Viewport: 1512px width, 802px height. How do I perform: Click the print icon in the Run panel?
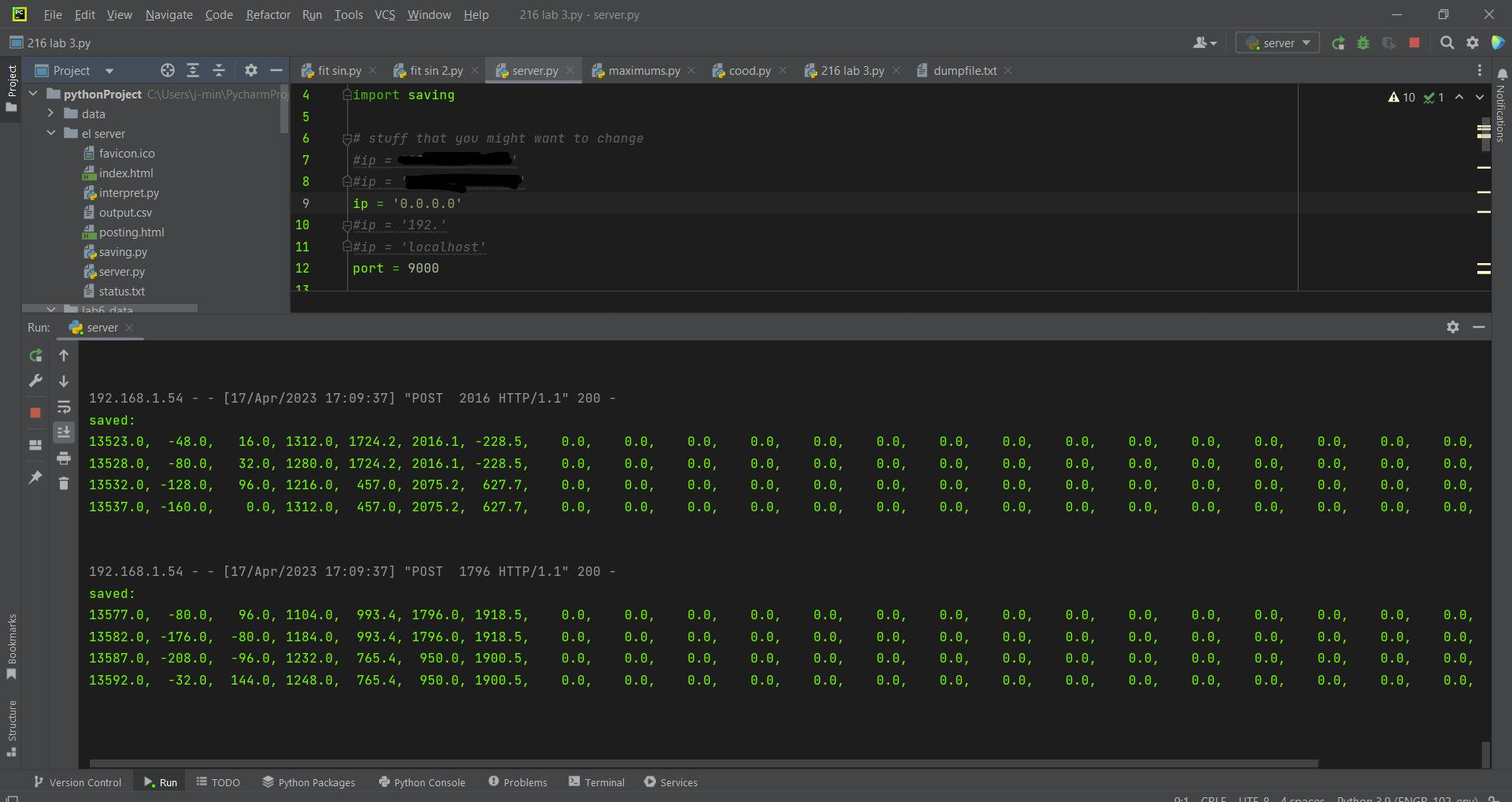point(64,458)
